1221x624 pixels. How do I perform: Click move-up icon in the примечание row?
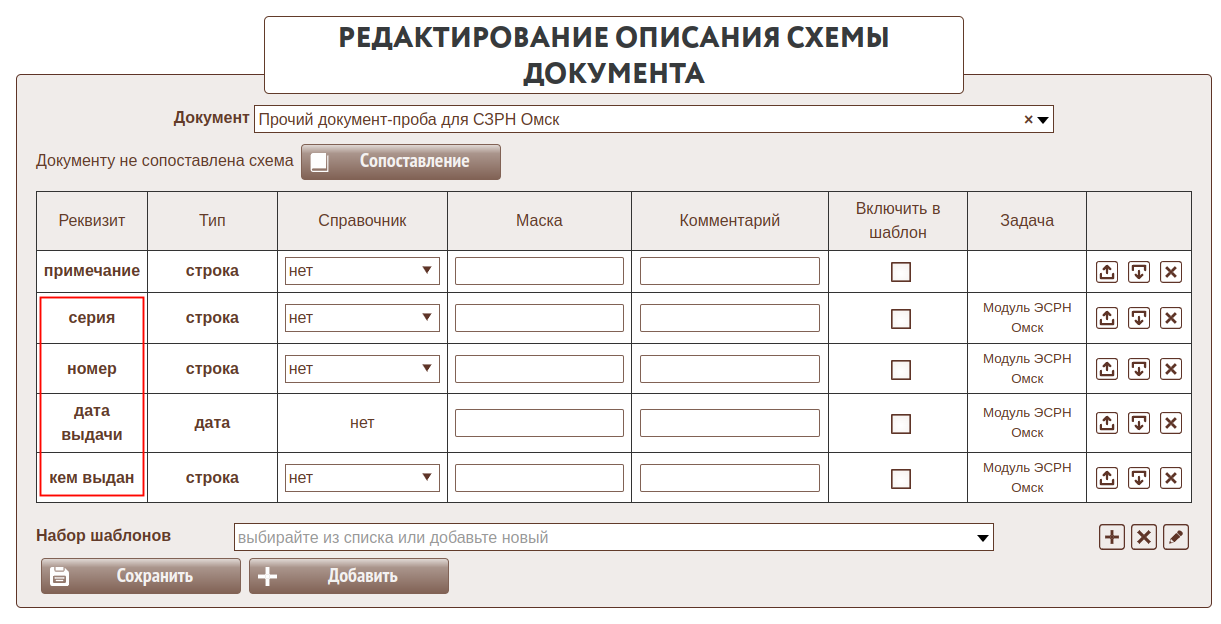pyautogui.click(x=1107, y=272)
